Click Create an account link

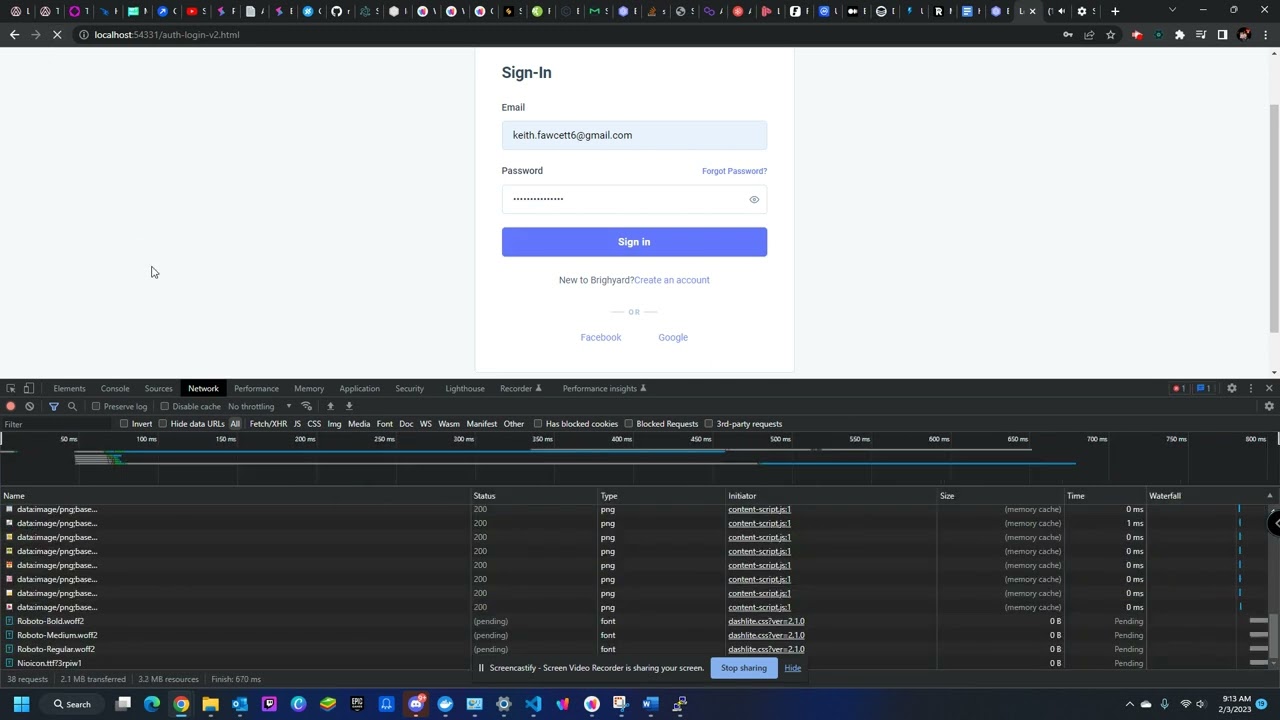(671, 280)
